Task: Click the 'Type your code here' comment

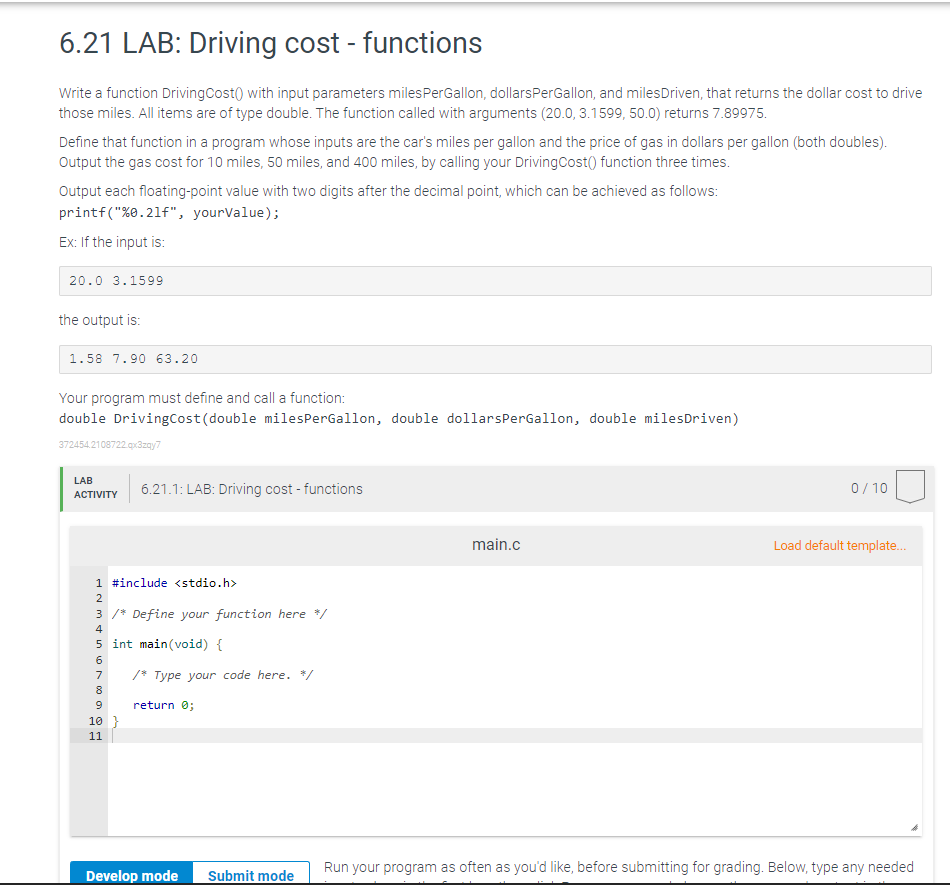Action: (223, 675)
